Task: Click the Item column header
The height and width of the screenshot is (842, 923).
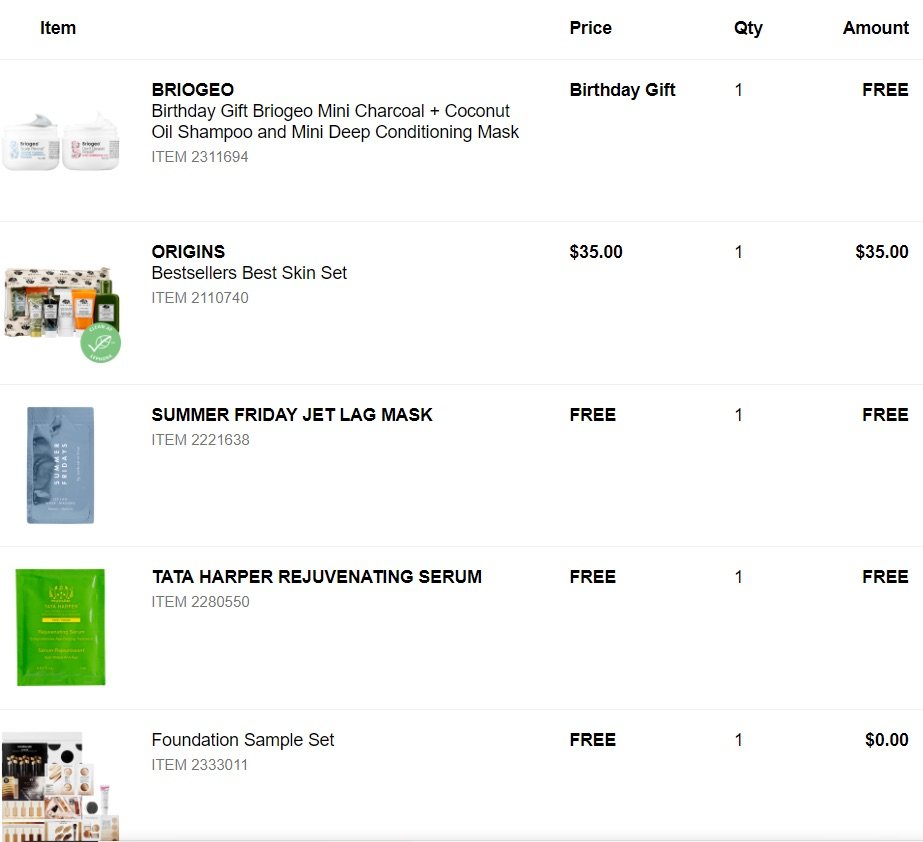Action: click(x=58, y=28)
